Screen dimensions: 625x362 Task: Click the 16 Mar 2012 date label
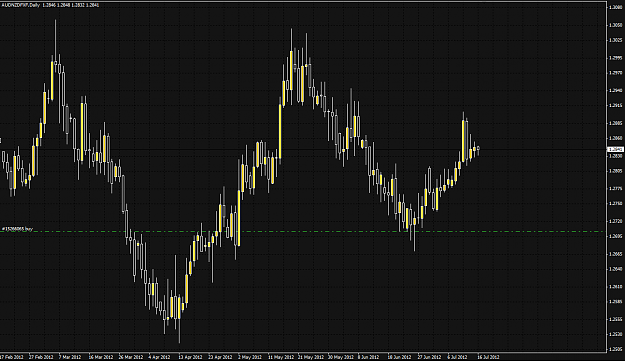tap(100, 357)
